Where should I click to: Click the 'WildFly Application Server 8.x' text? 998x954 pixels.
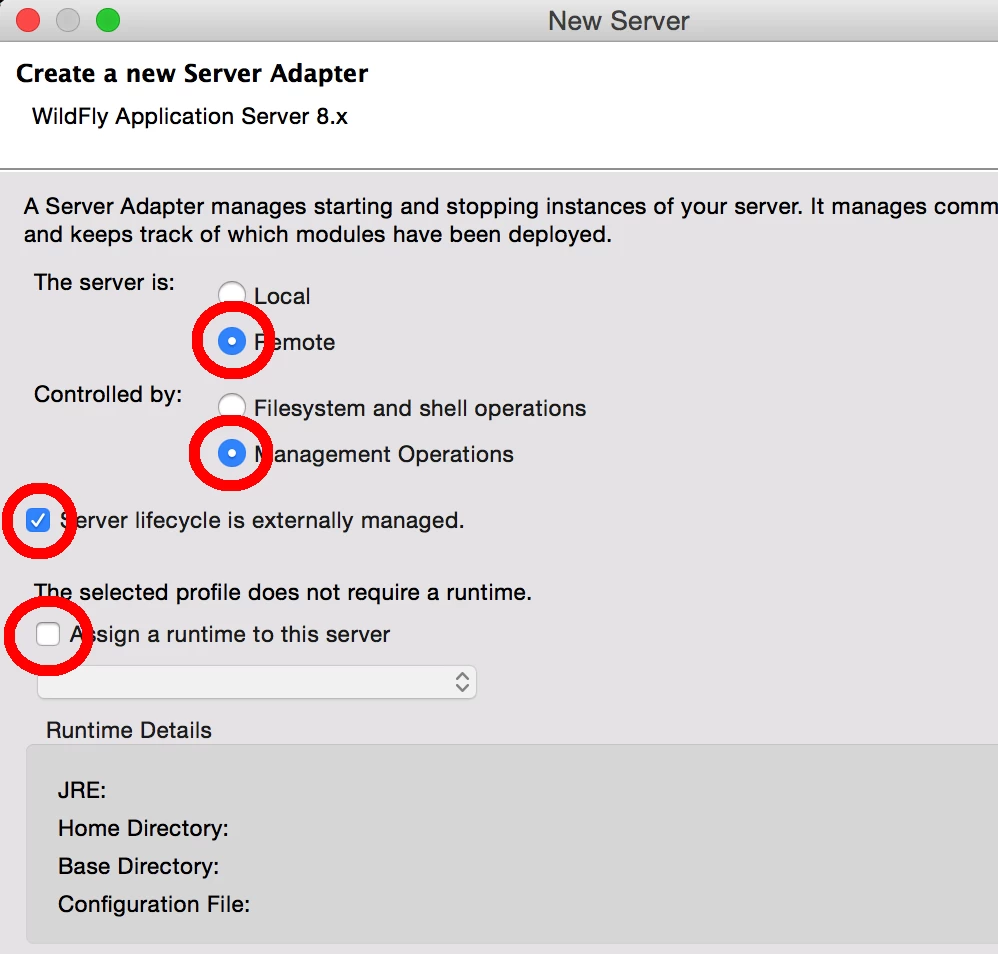pos(190,116)
